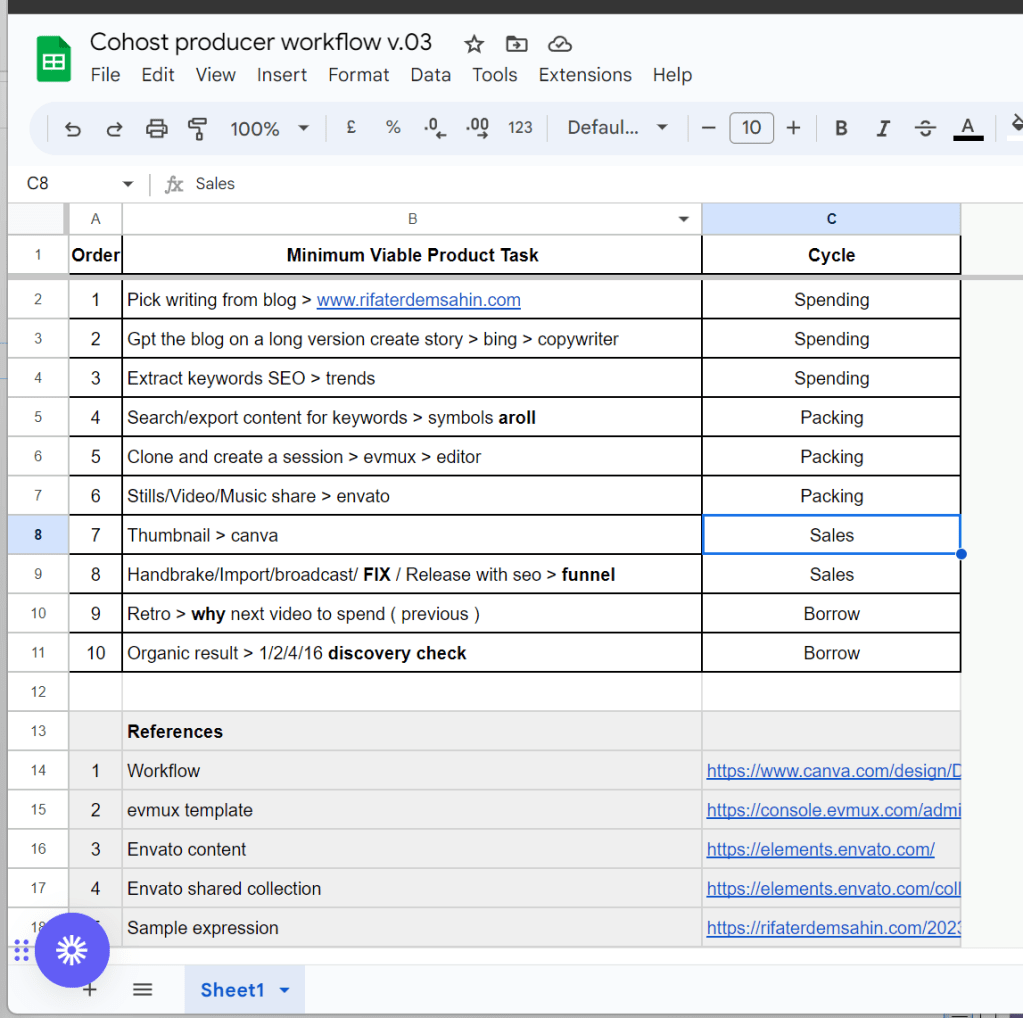Viewport: 1023px width, 1018px height.
Task: Toggle Bold formatting
Action: point(841,128)
